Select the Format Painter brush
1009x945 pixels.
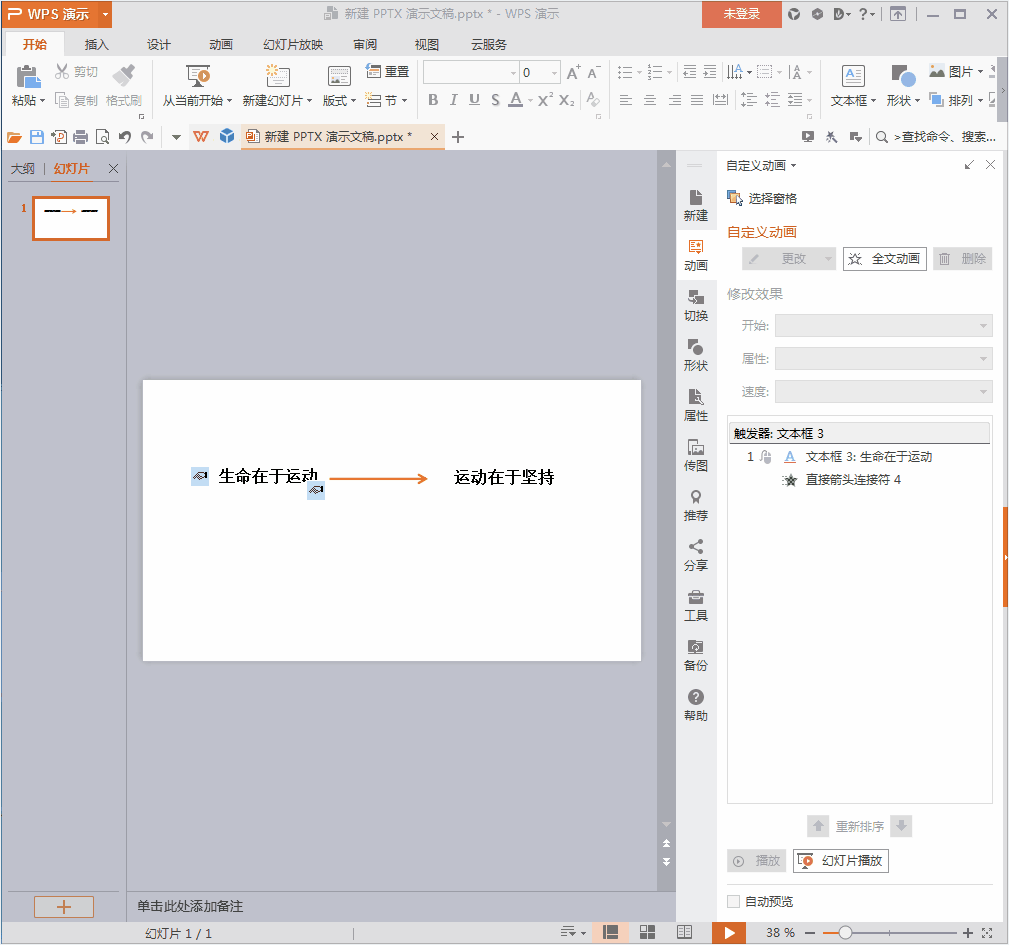pos(124,75)
